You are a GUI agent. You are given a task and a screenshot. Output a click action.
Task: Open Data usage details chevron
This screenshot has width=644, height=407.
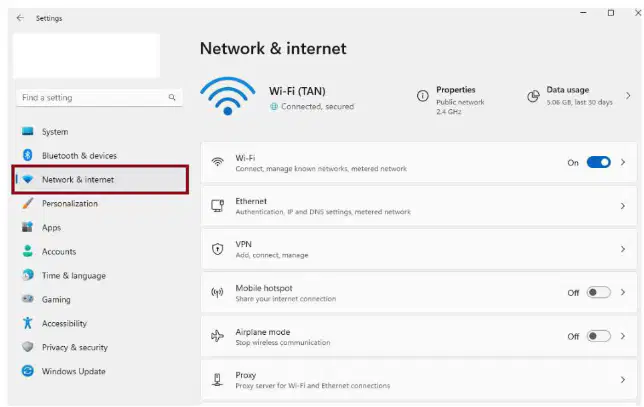pyautogui.click(x=628, y=96)
